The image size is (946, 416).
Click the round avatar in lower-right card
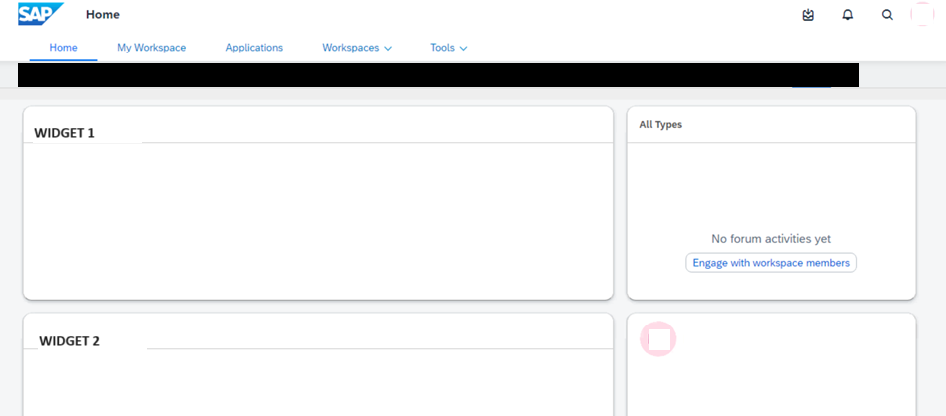coord(658,339)
